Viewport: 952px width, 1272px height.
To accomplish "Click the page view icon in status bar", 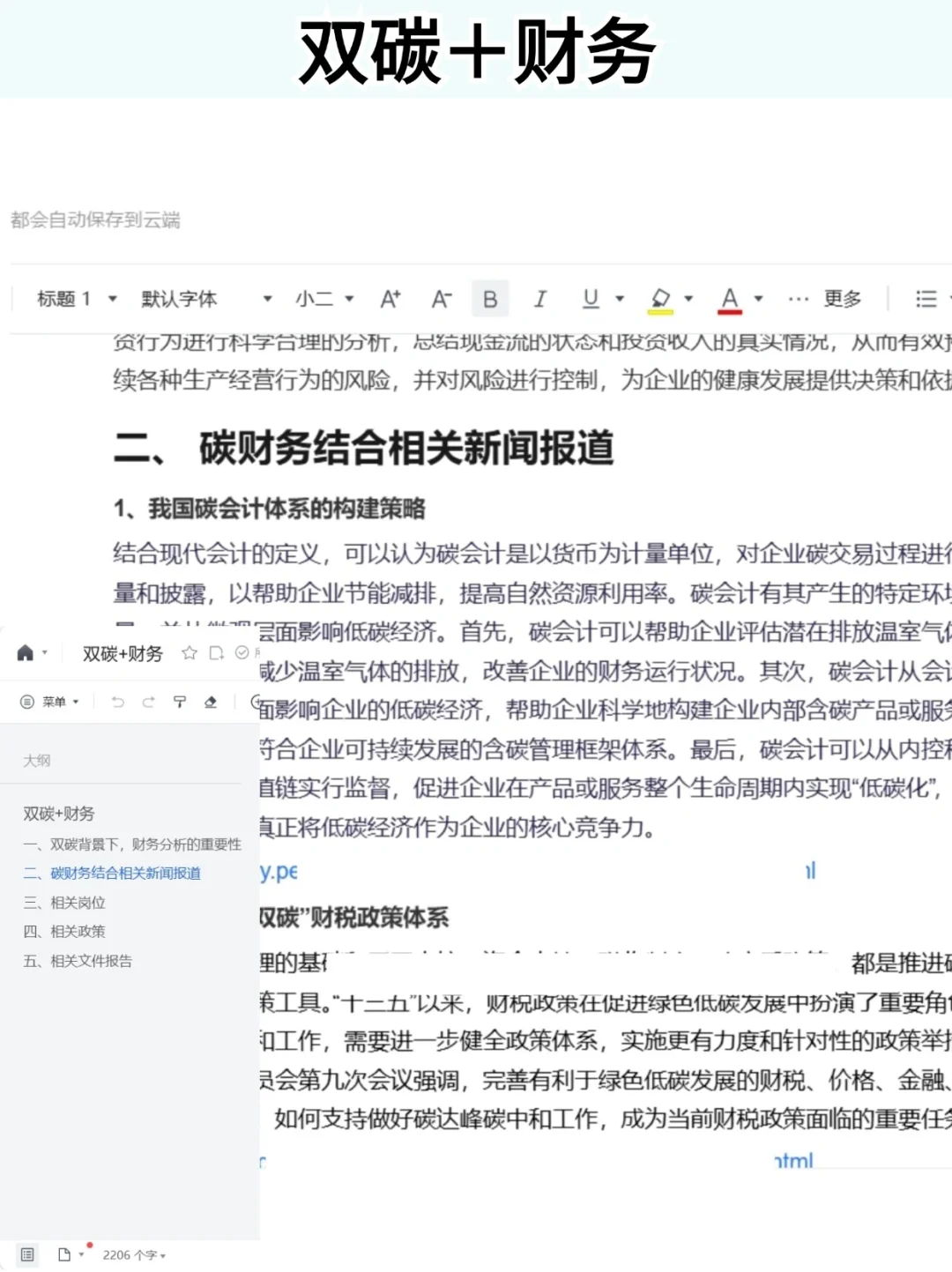I will pyautogui.click(x=64, y=1254).
